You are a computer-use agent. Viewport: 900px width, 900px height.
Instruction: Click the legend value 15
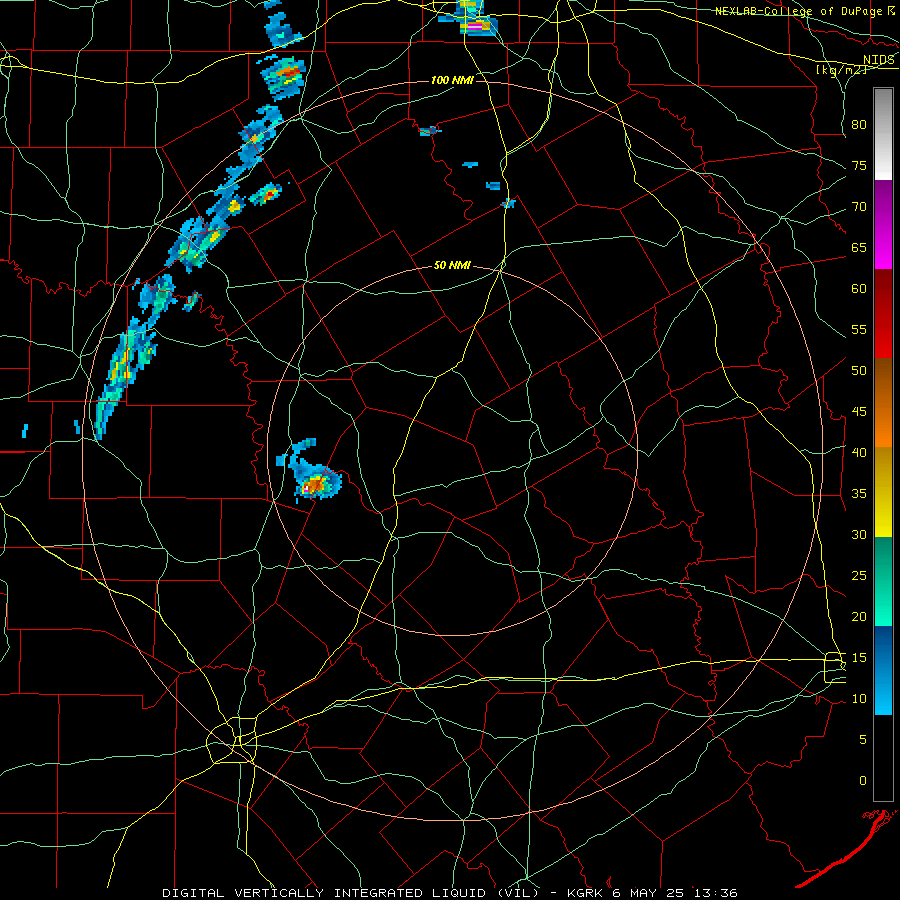[859, 658]
